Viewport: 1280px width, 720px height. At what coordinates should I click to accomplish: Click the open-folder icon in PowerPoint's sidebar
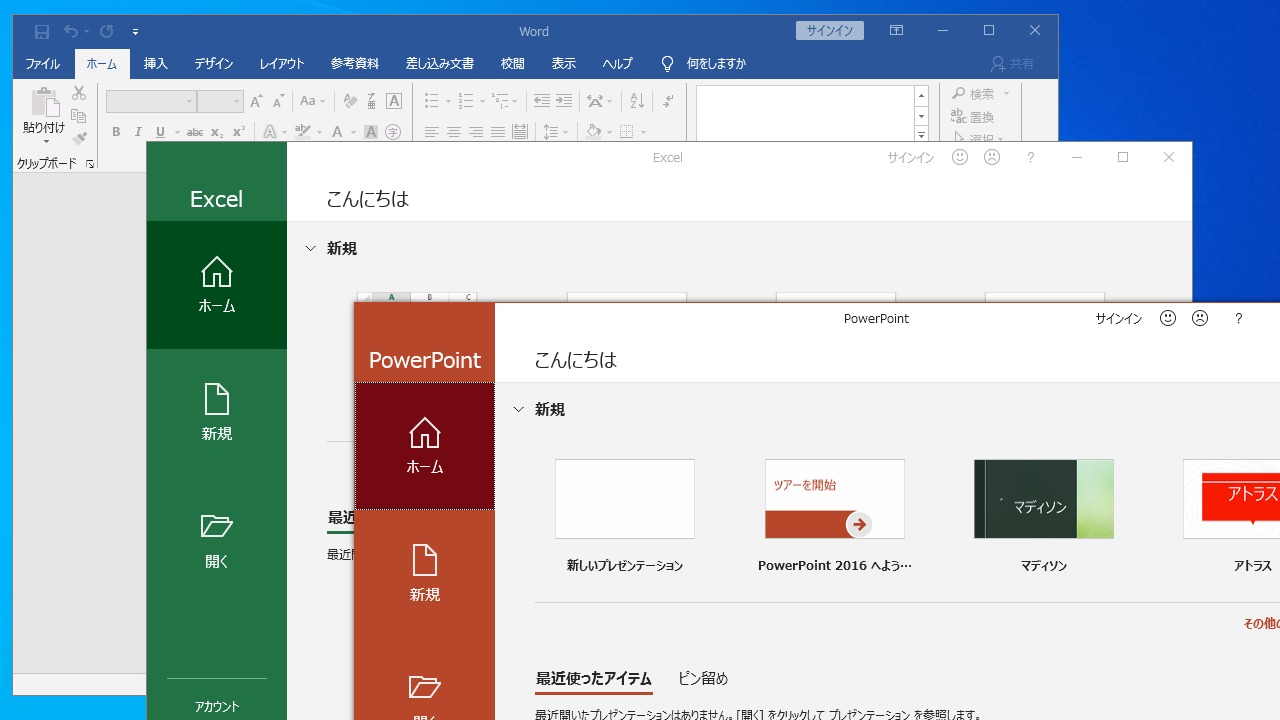pyautogui.click(x=425, y=687)
